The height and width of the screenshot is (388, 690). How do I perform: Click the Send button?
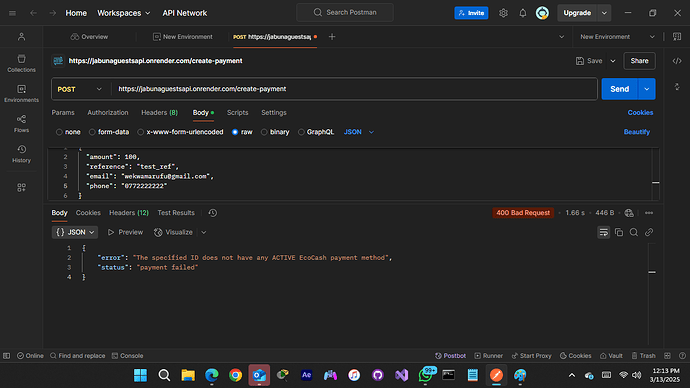pyautogui.click(x=620, y=89)
